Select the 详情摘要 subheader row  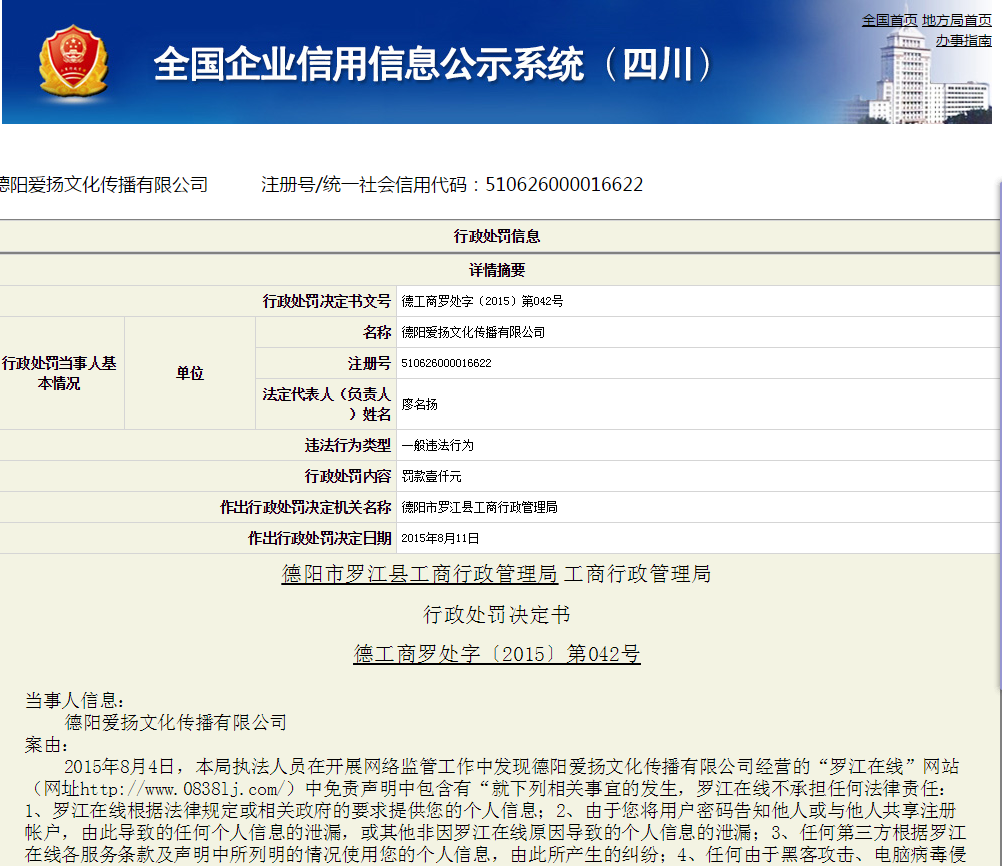click(x=497, y=270)
